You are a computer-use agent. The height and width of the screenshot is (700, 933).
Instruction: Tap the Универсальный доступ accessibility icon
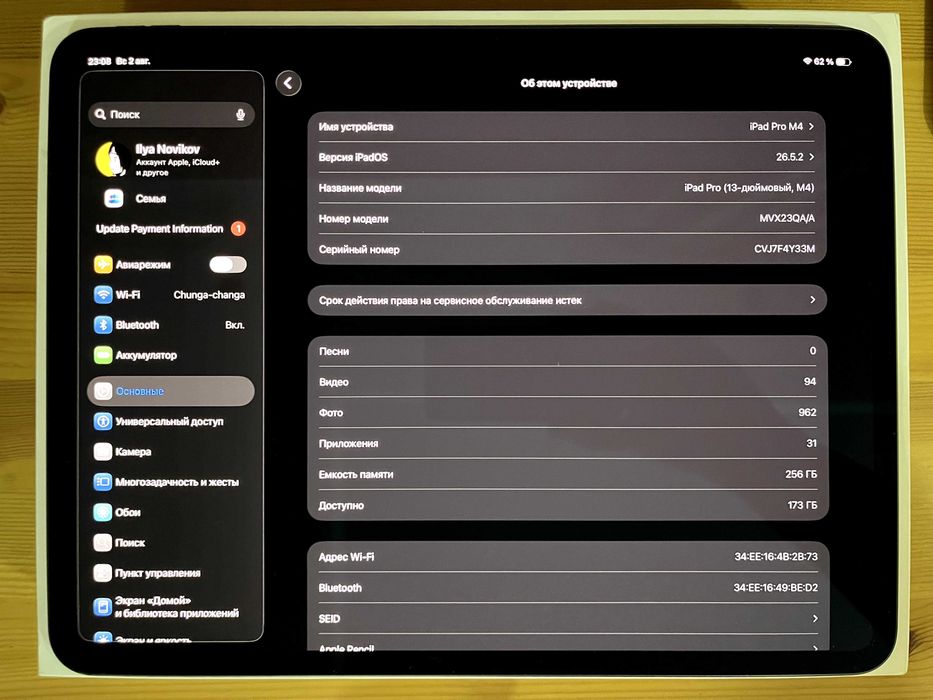pos(103,421)
